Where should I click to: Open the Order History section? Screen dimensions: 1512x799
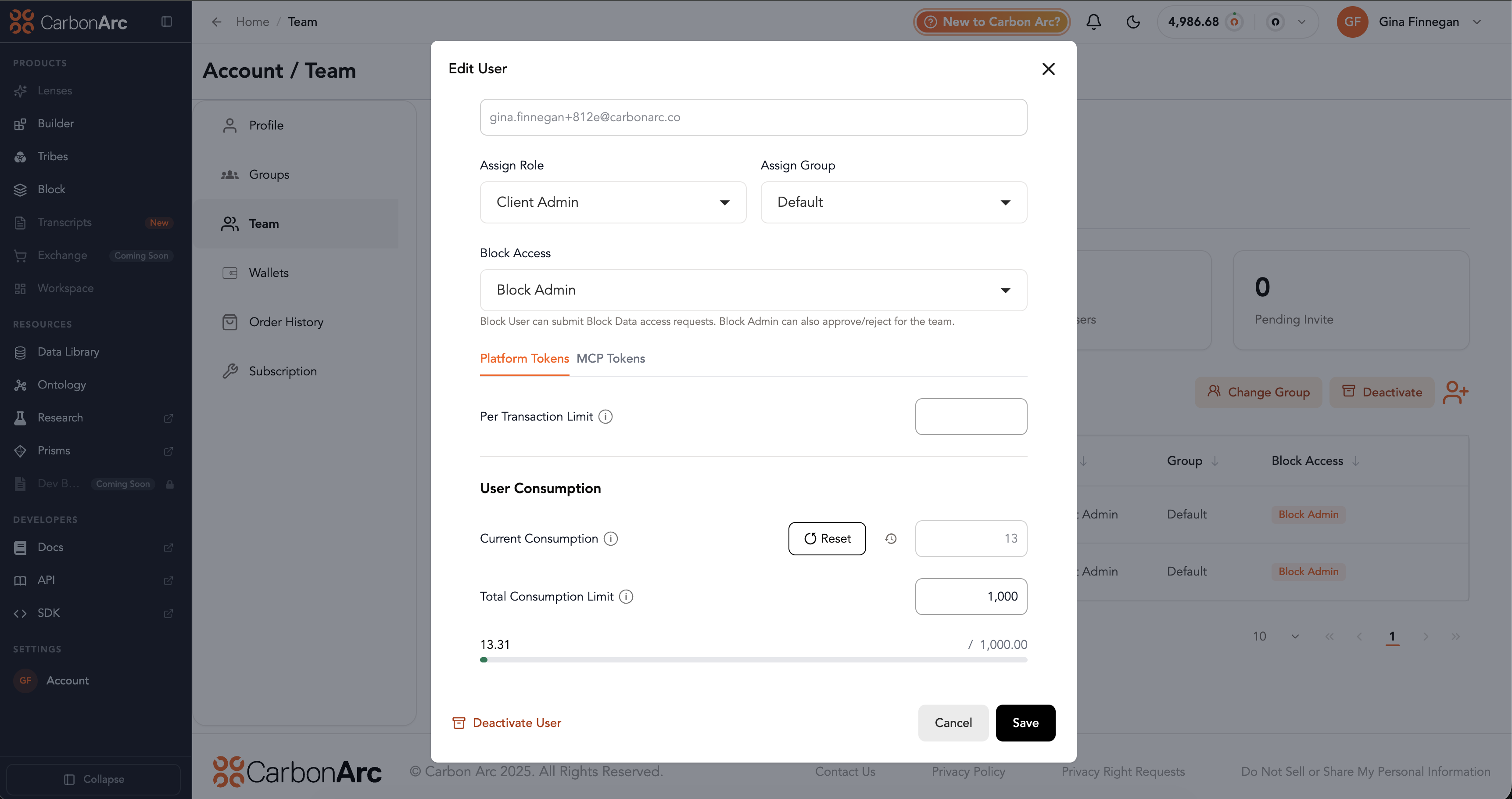pos(286,322)
